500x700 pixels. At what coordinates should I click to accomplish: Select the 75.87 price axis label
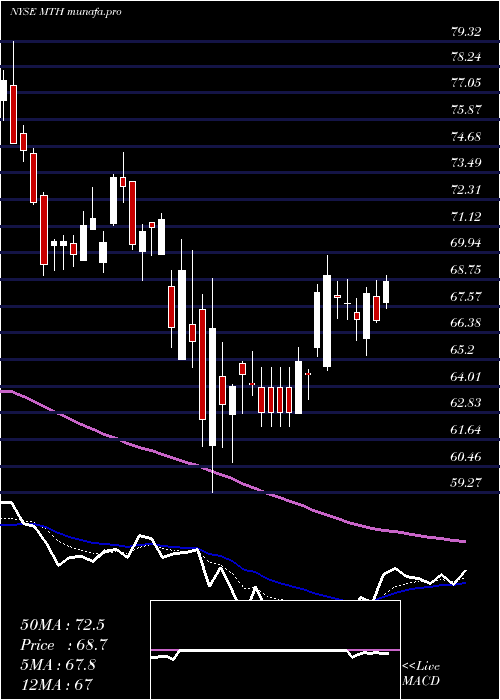click(x=466, y=109)
